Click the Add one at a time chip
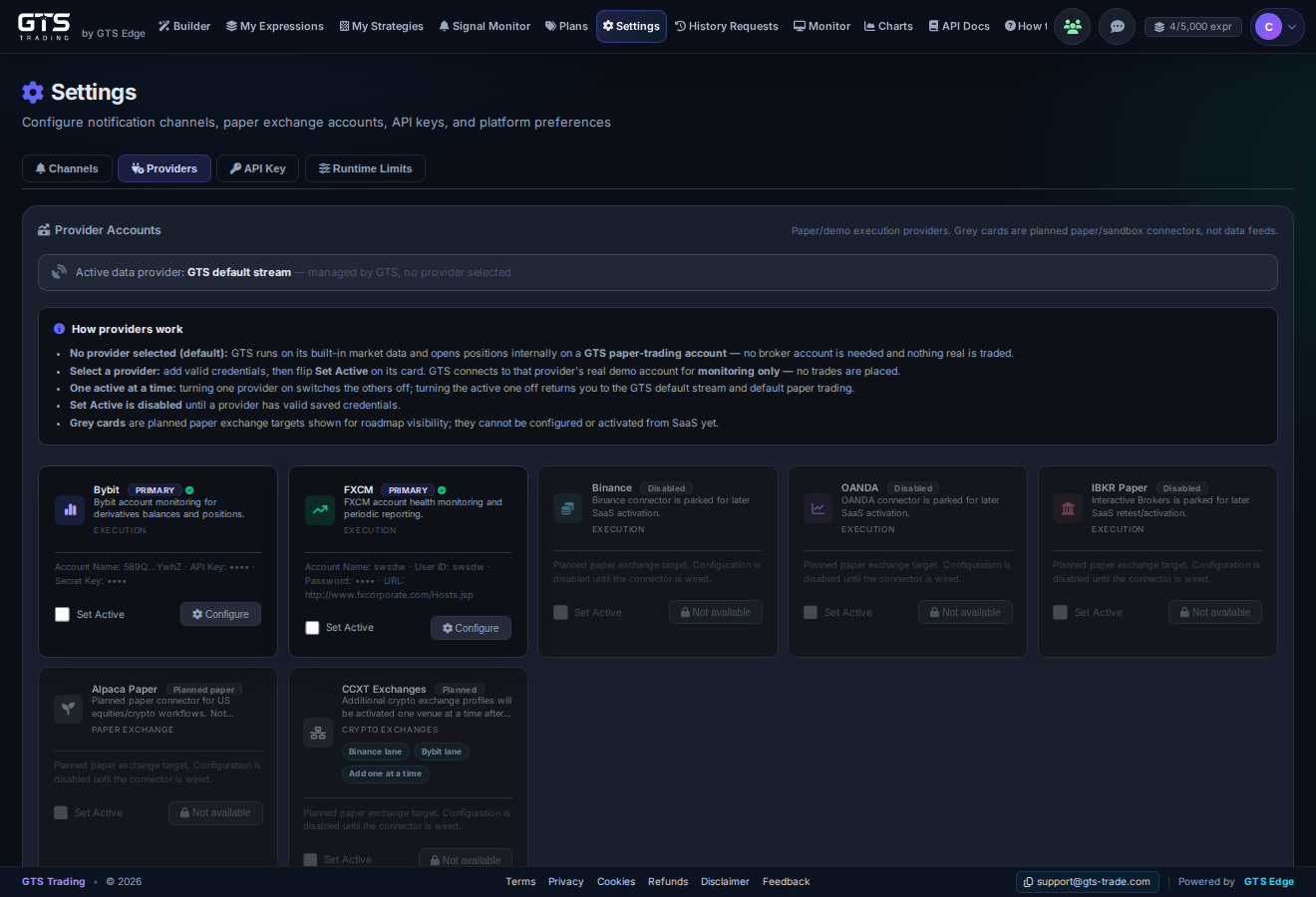 pyautogui.click(x=385, y=773)
